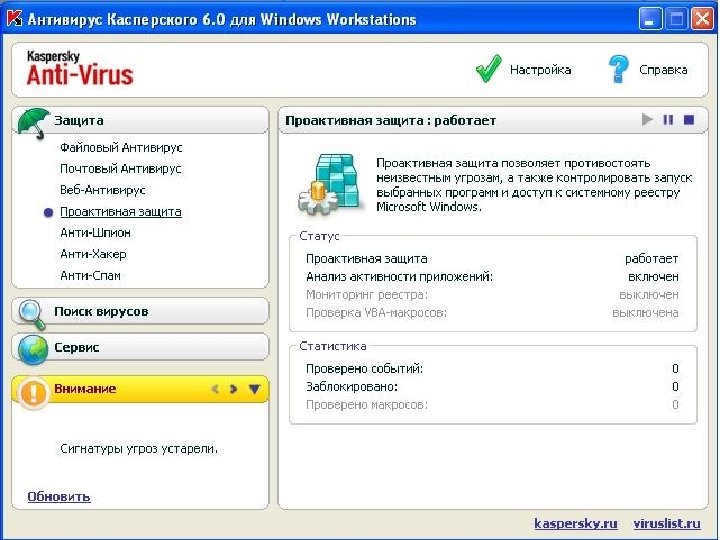Viewport: 720px width, 540px height.
Task: Show next warning message arrow
Action: (233, 389)
